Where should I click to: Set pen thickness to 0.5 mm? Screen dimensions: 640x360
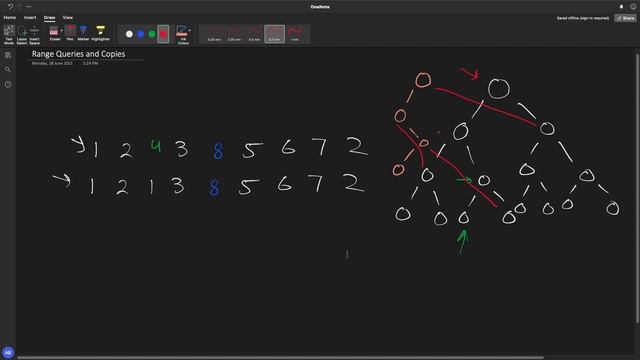(x=254, y=34)
